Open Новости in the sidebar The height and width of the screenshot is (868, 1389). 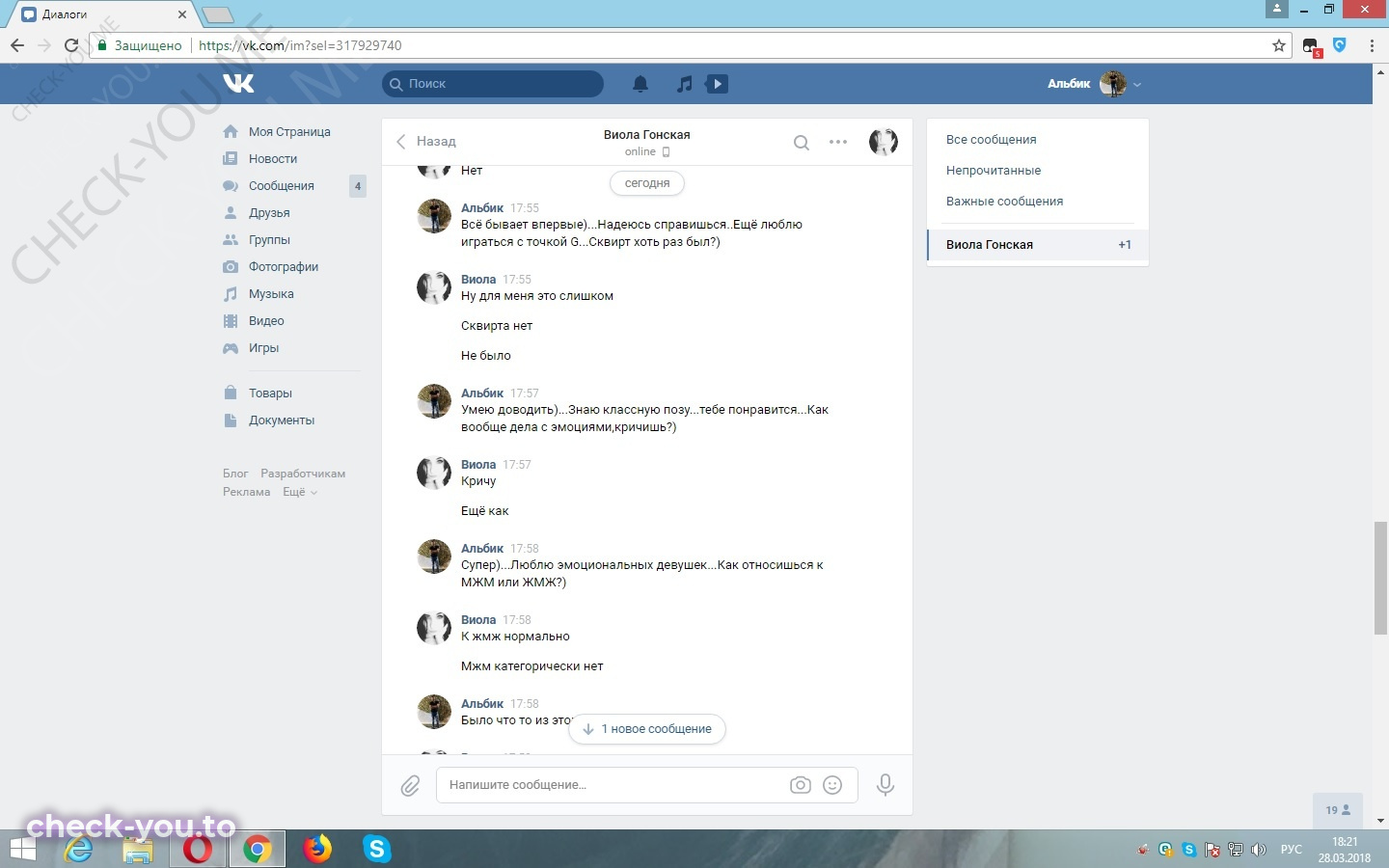[273, 158]
